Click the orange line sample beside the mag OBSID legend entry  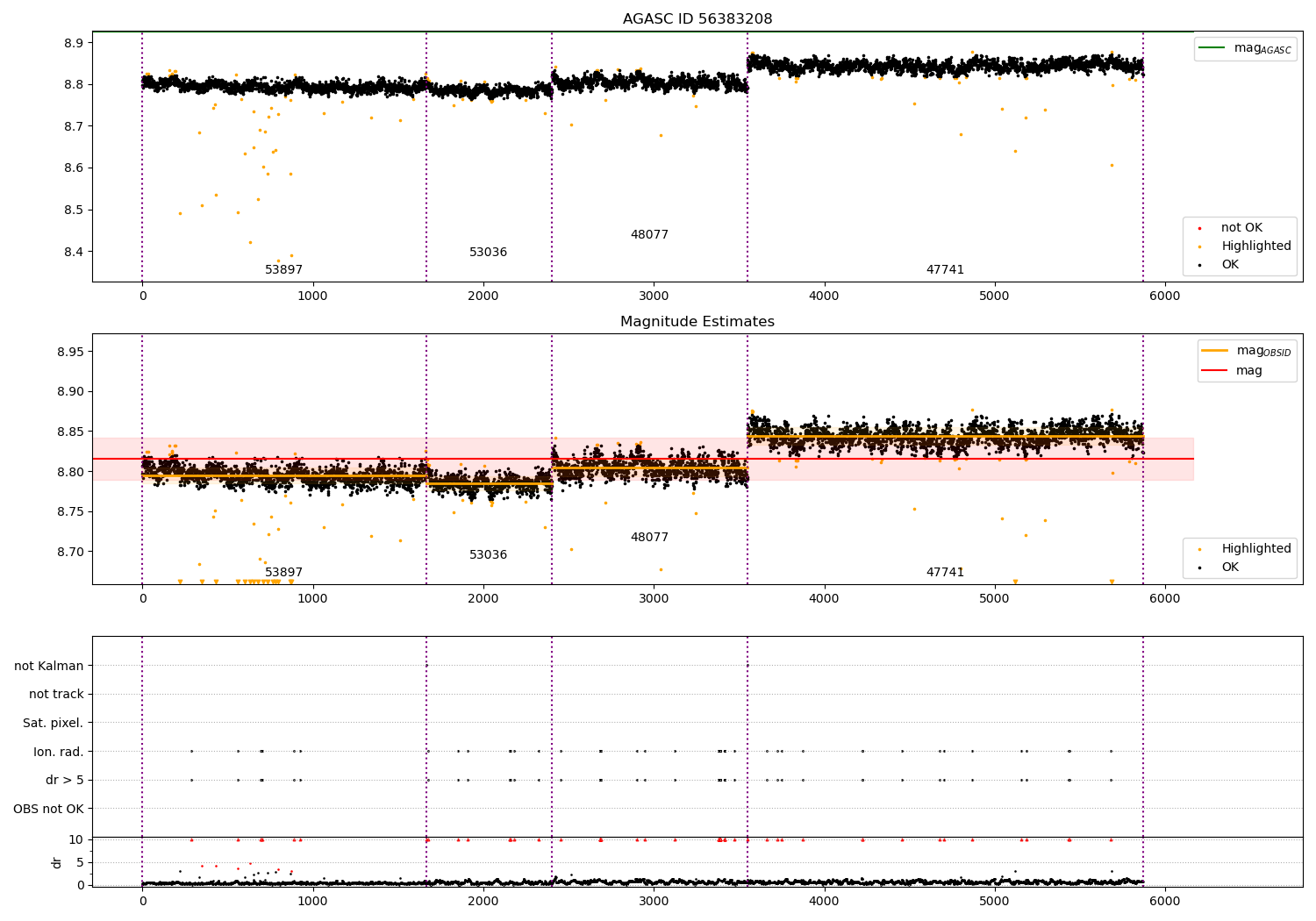(x=1215, y=351)
